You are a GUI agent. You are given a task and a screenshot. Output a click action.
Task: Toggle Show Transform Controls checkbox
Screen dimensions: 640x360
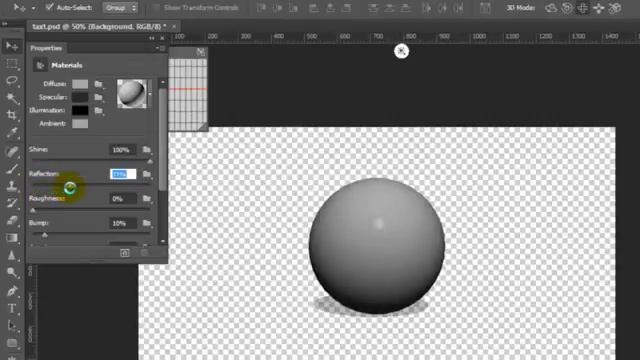click(156, 7)
